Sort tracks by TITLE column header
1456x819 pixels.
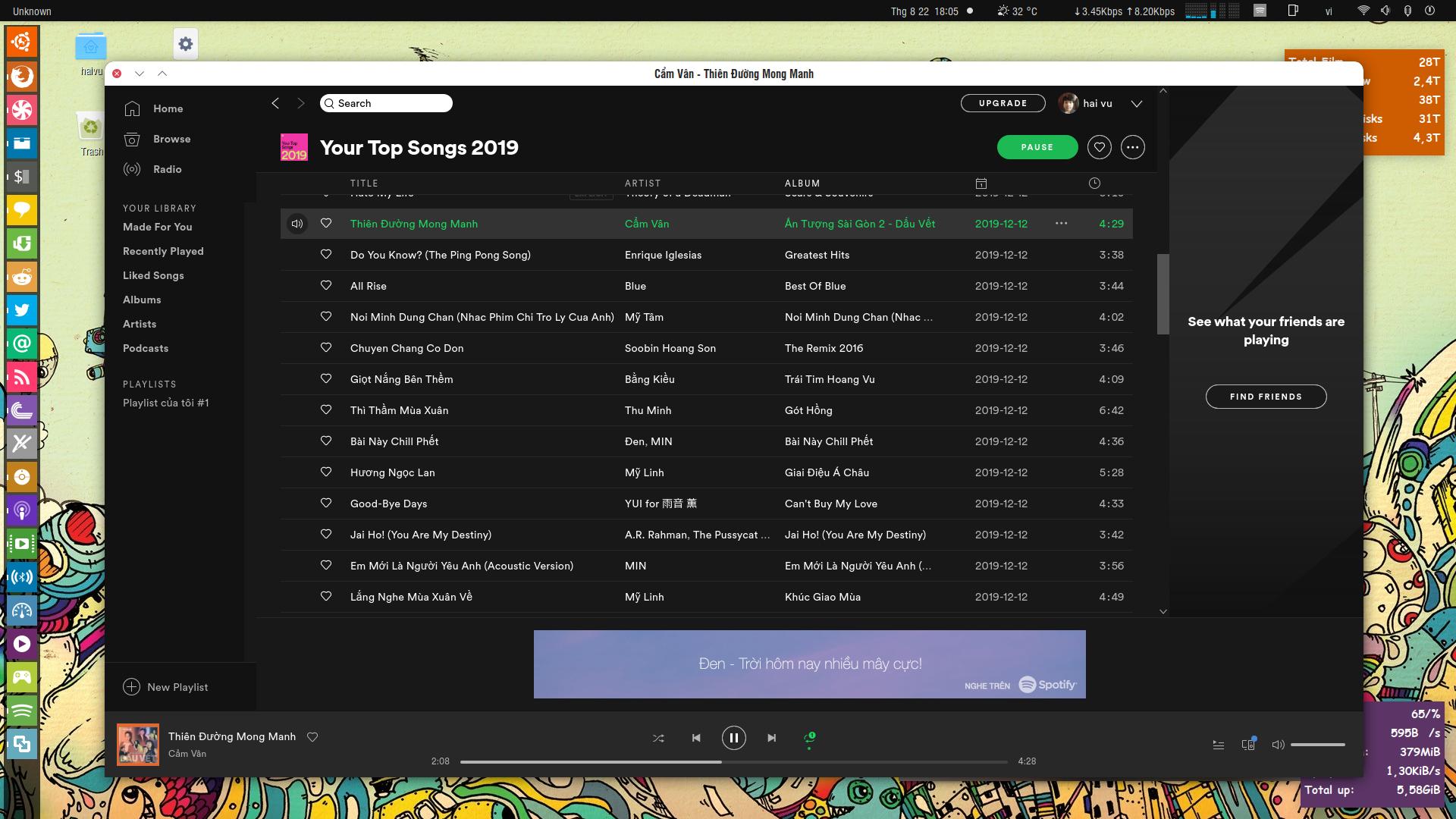coord(364,184)
